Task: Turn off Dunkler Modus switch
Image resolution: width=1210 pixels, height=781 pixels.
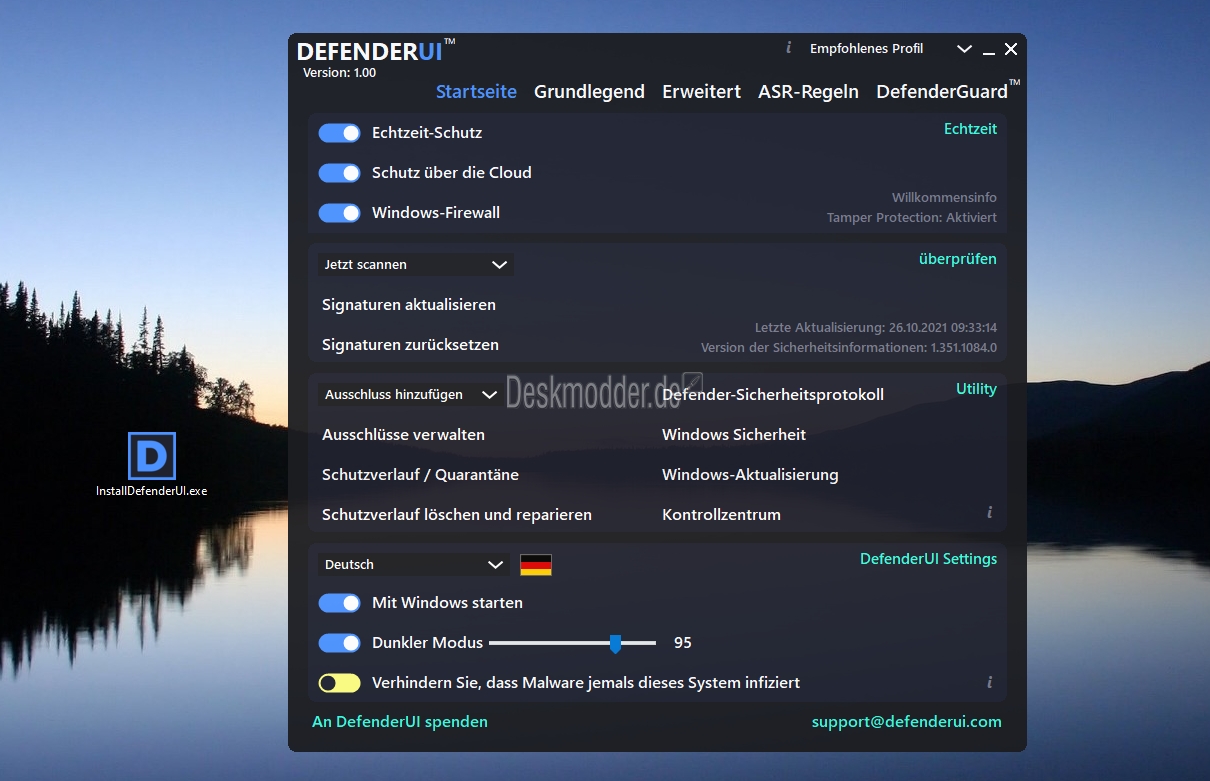Action: pyautogui.click(x=340, y=643)
